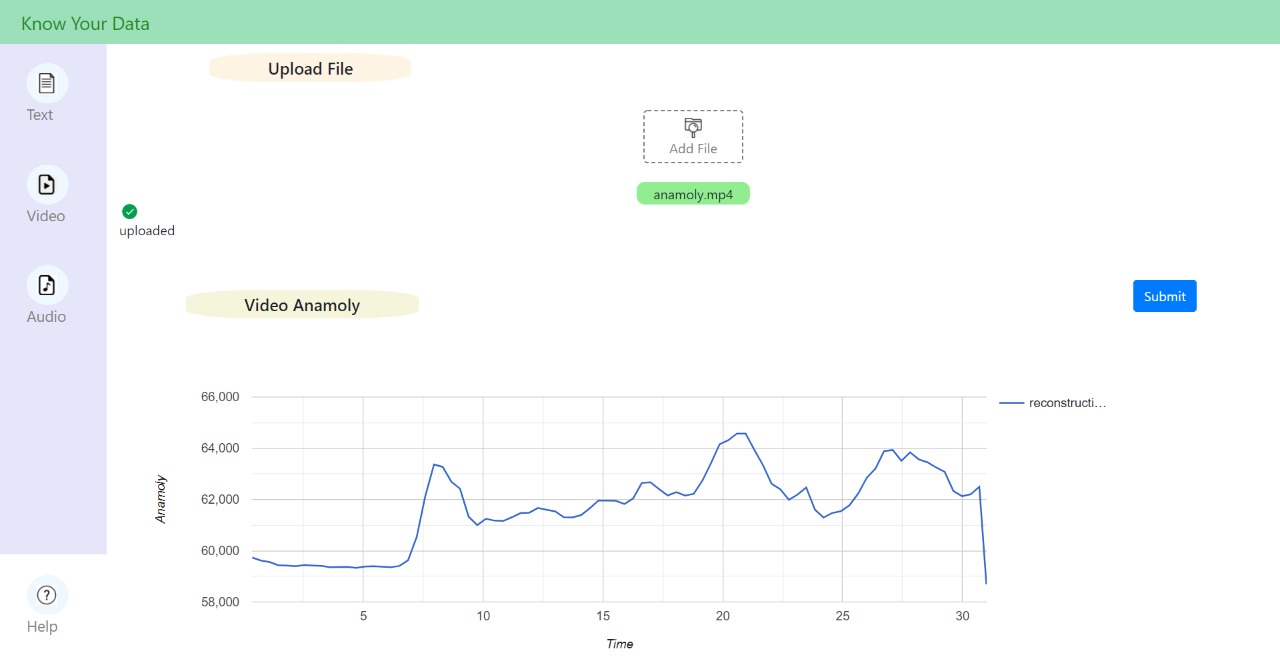This screenshot has width=1280, height=665.
Task: Click the 66,000 y-axis label
Action: 220,397
